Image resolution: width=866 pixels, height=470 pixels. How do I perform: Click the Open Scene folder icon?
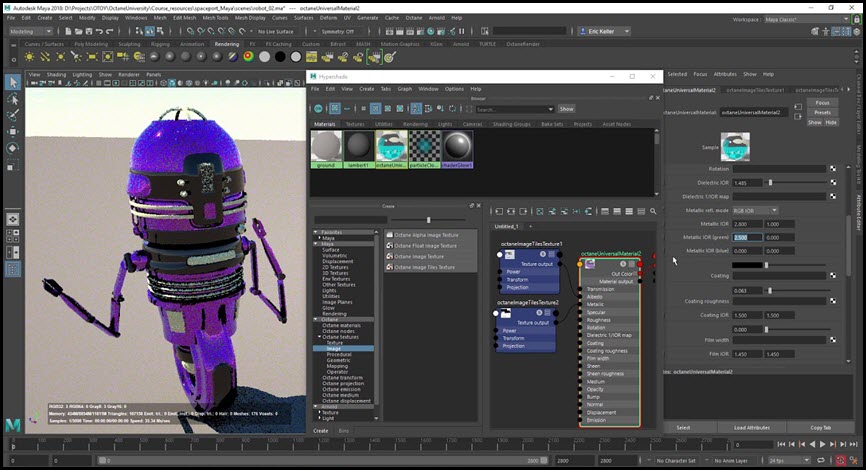[78, 31]
